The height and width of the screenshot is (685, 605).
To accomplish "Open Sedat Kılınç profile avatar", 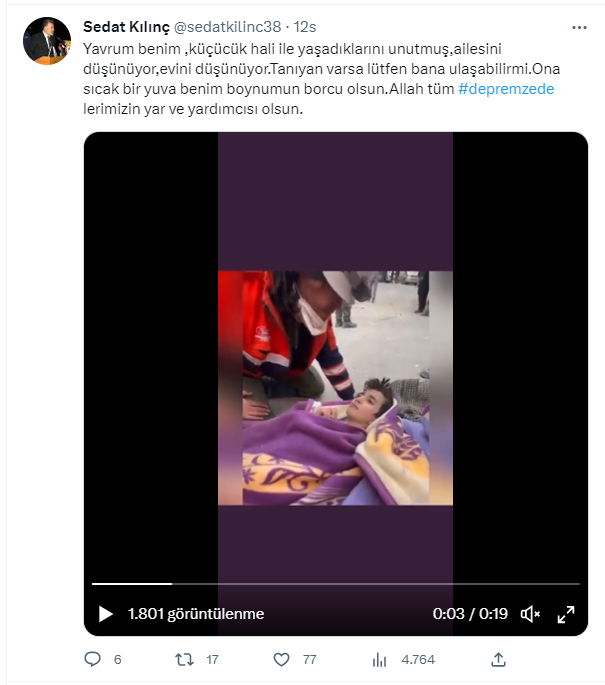I will coord(47,41).
